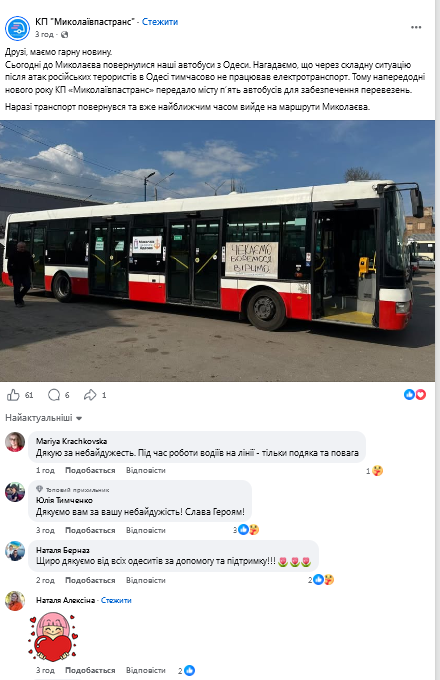This screenshot has height=680, width=440.
Task: Click the thumbs-up like icon under the photo
Action: pos(13,395)
